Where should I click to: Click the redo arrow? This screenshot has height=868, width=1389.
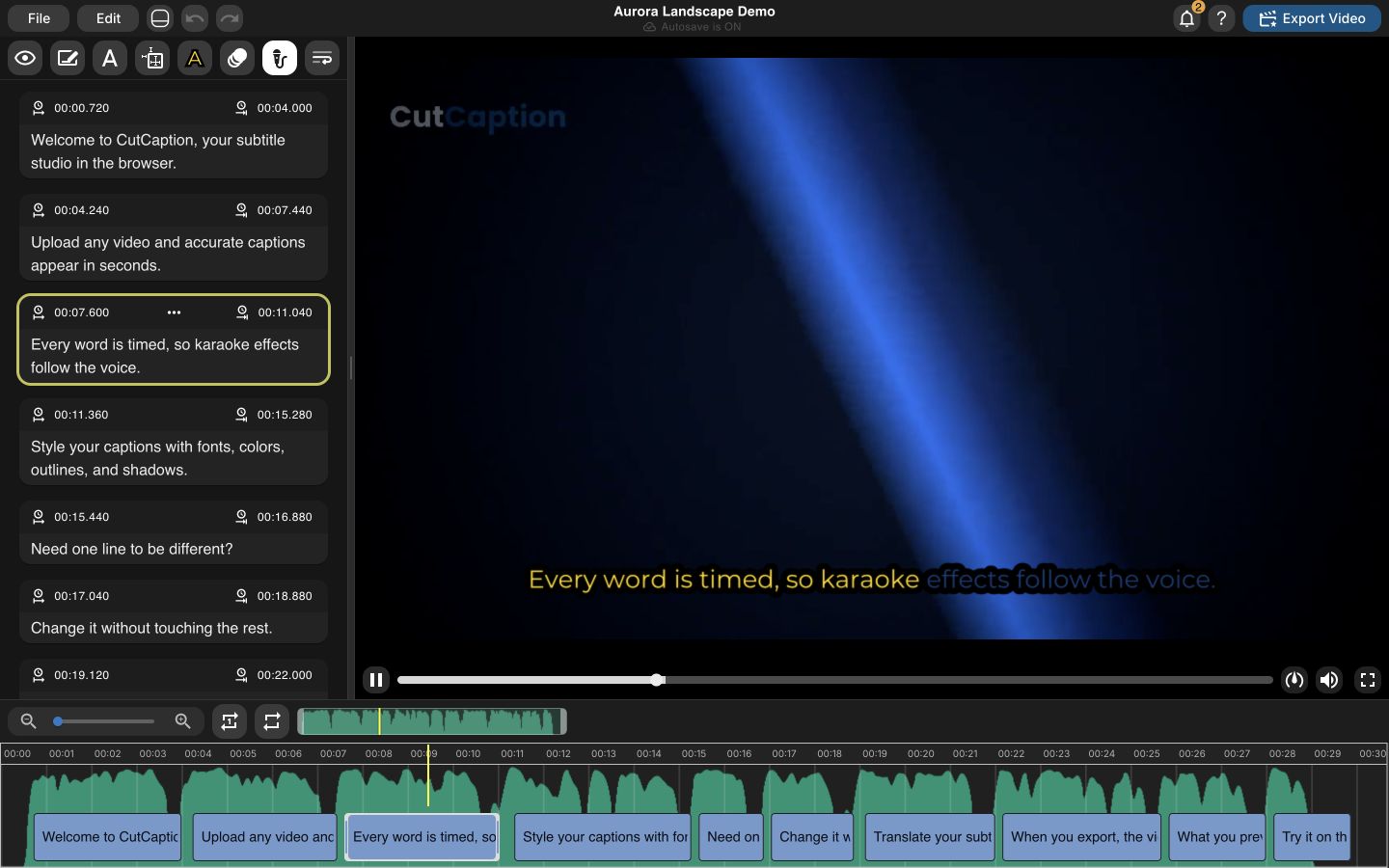230,18
